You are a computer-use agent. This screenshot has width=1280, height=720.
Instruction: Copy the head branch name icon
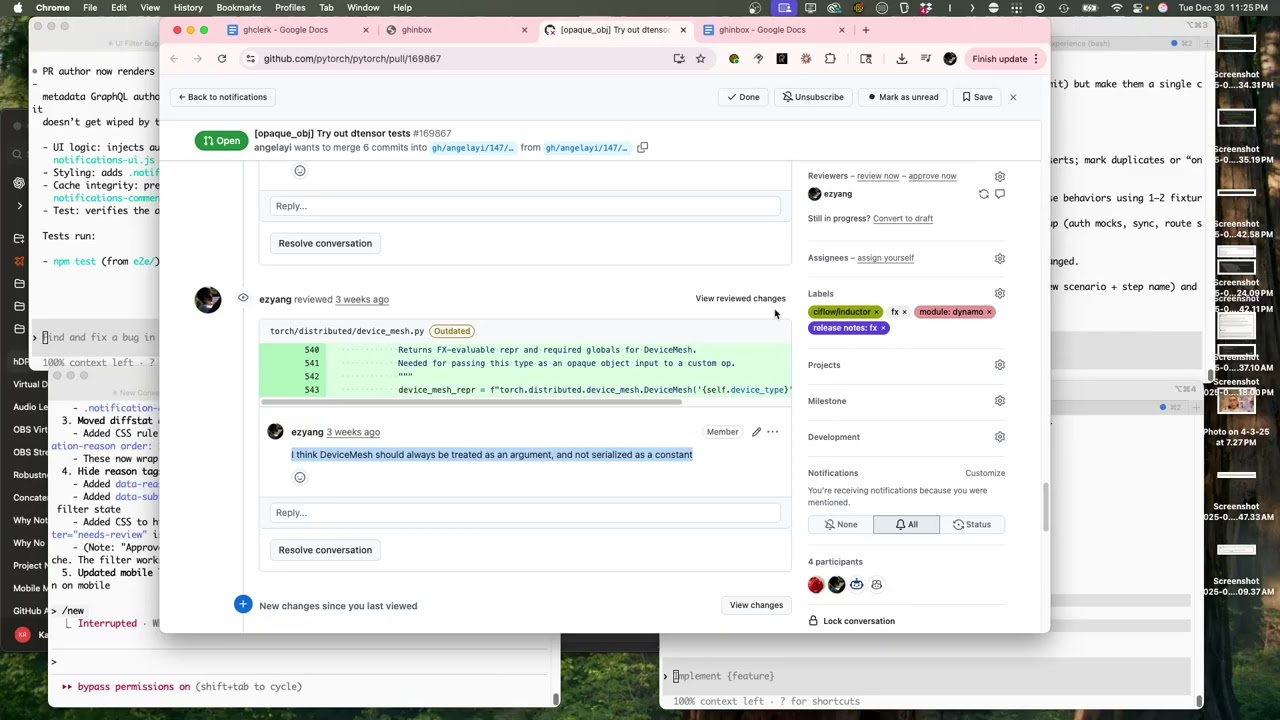pyautogui.click(x=642, y=147)
